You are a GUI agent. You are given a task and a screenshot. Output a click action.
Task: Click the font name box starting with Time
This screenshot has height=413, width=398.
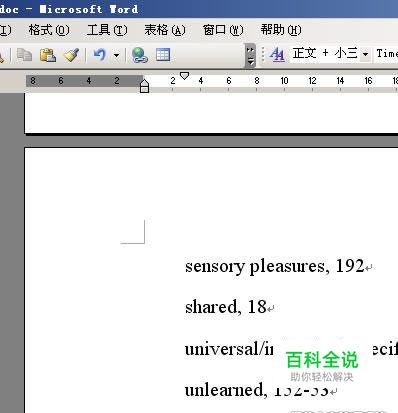(386, 54)
